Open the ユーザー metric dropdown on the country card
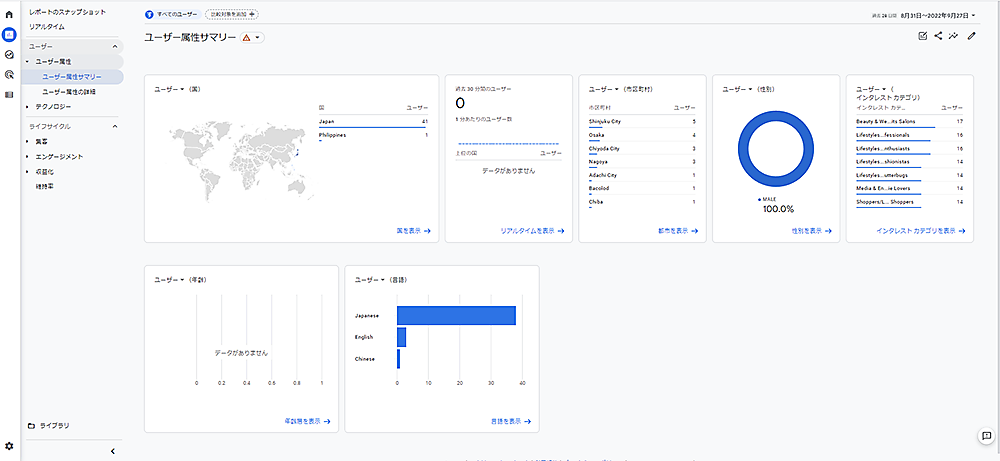This screenshot has width=1000, height=461. (170, 89)
